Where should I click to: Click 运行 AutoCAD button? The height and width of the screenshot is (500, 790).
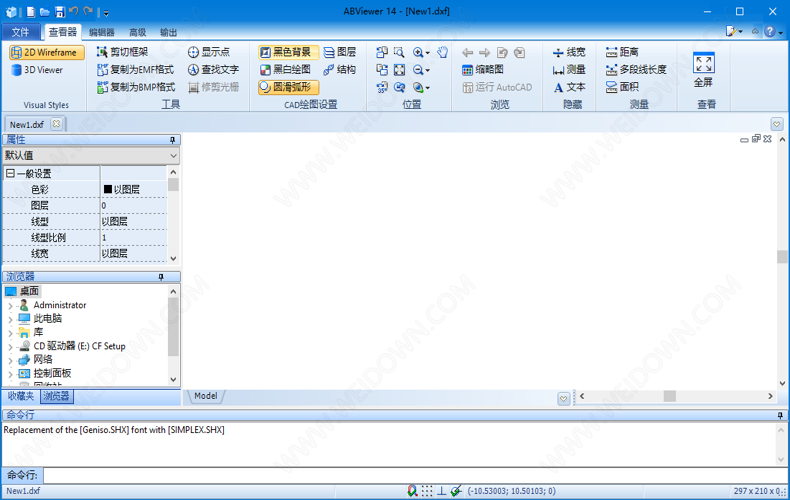coord(497,87)
